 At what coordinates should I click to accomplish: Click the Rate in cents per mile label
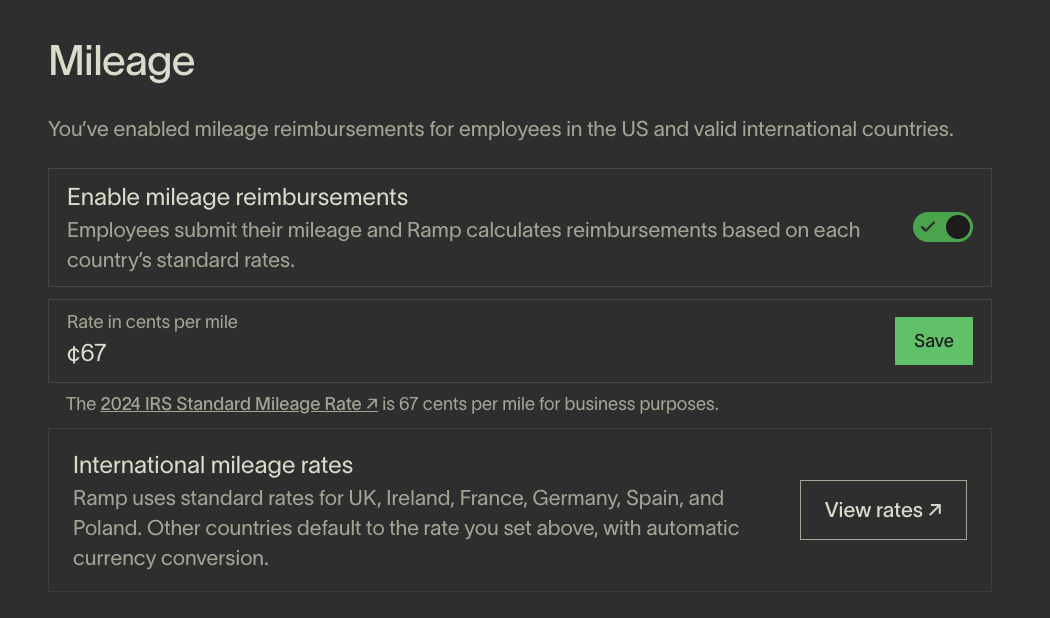click(152, 322)
